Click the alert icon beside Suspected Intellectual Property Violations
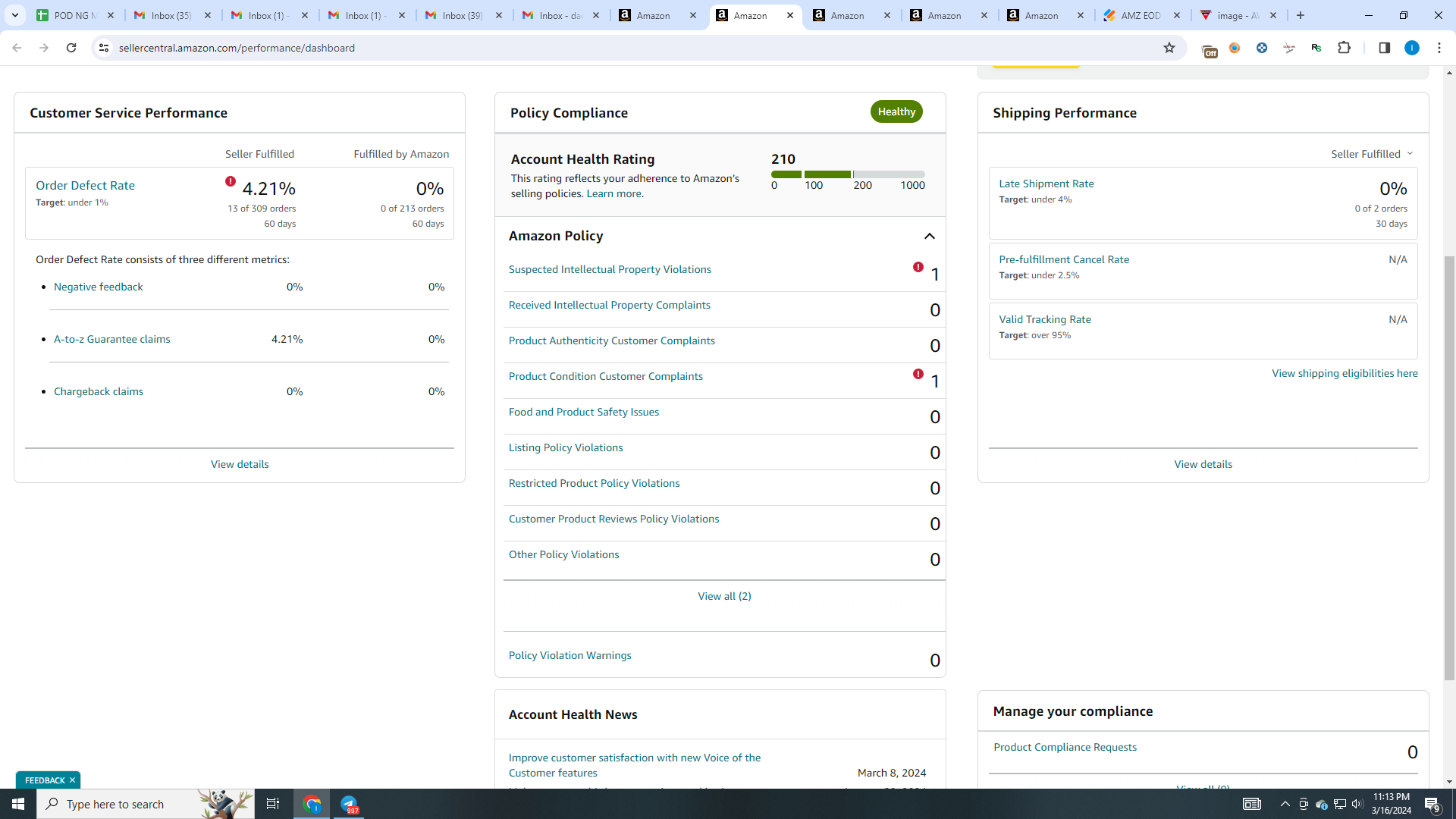Viewport: 1456px width, 819px height. click(x=918, y=267)
